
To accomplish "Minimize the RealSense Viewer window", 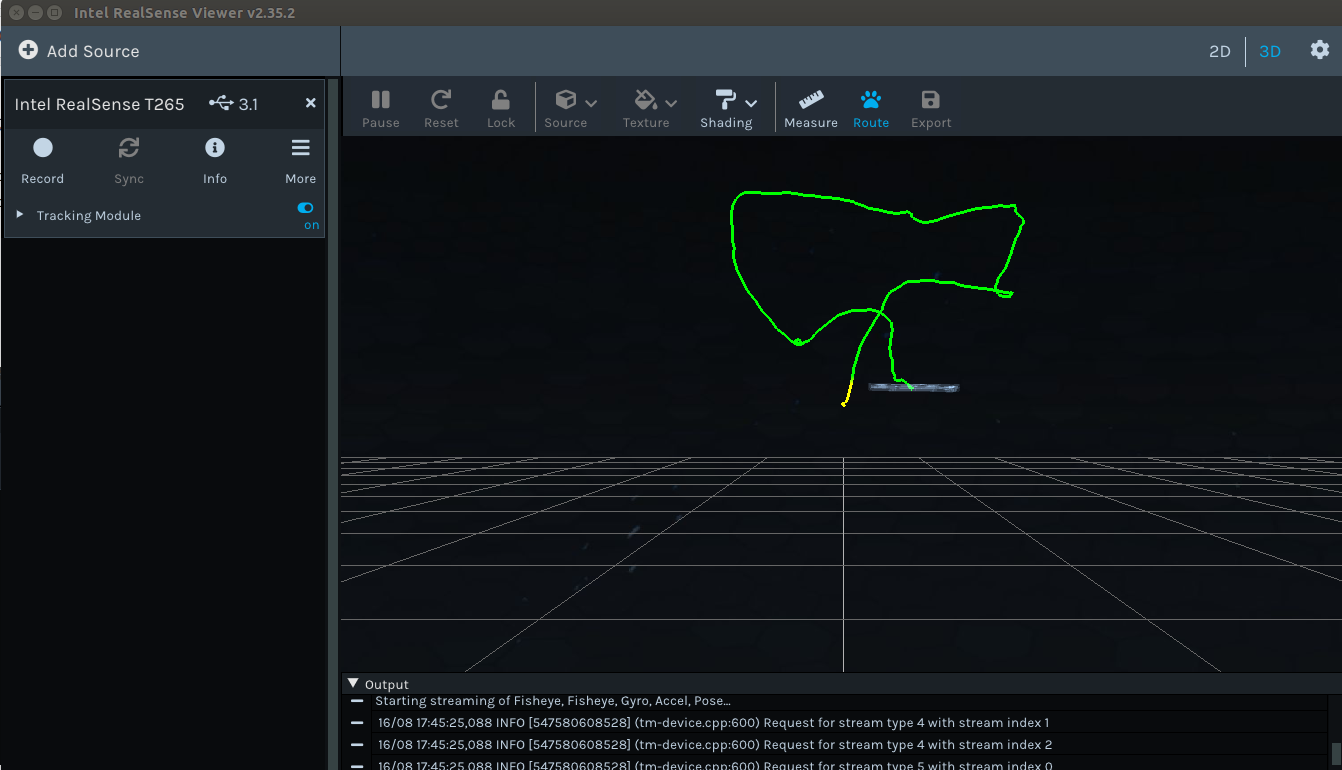I will click(x=36, y=13).
